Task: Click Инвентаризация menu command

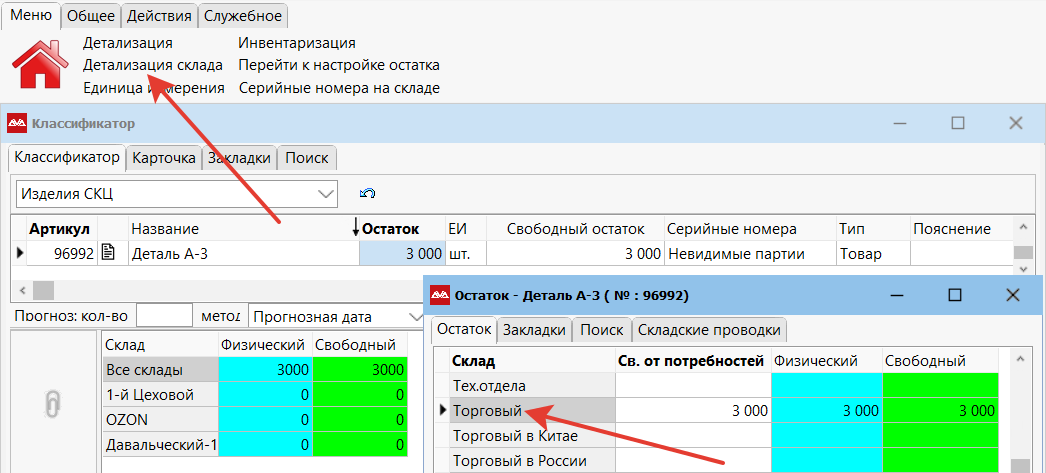Action: click(x=296, y=43)
